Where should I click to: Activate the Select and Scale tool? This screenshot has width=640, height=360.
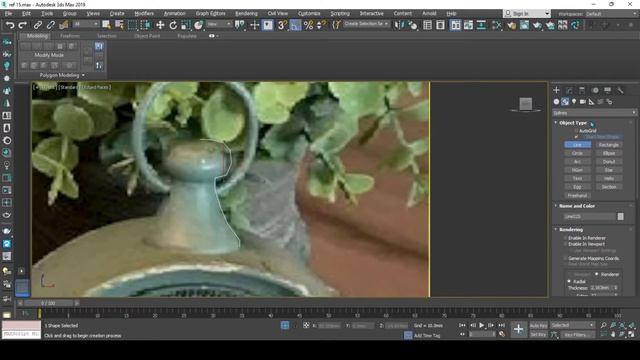point(186,25)
